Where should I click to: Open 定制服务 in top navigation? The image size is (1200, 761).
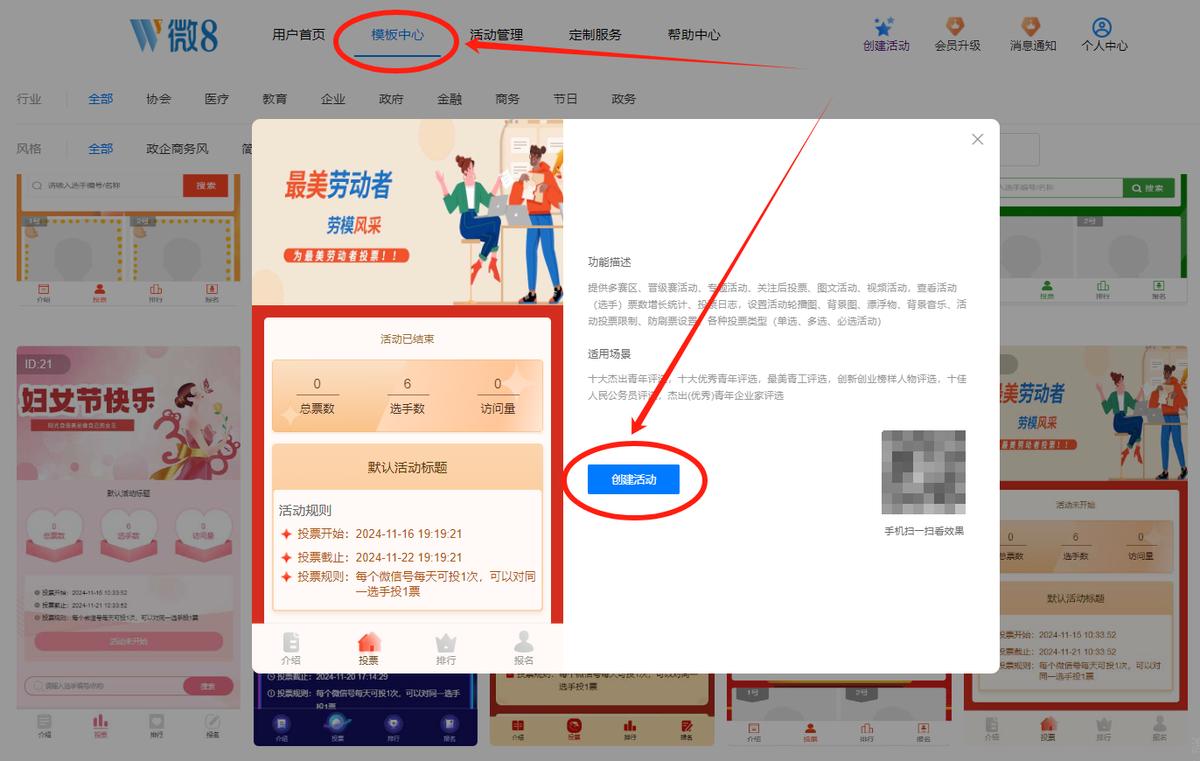(x=595, y=35)
